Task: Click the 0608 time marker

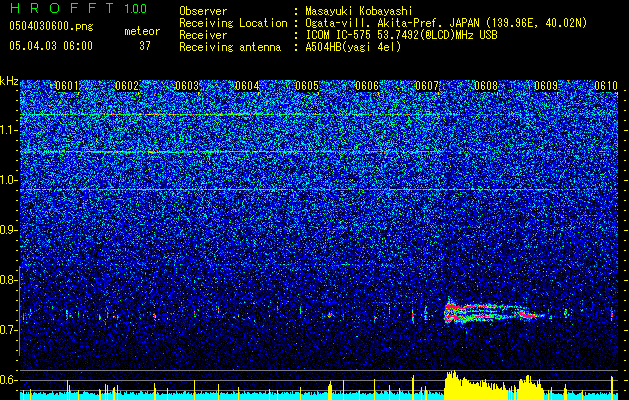Action: tap(486, 86)
